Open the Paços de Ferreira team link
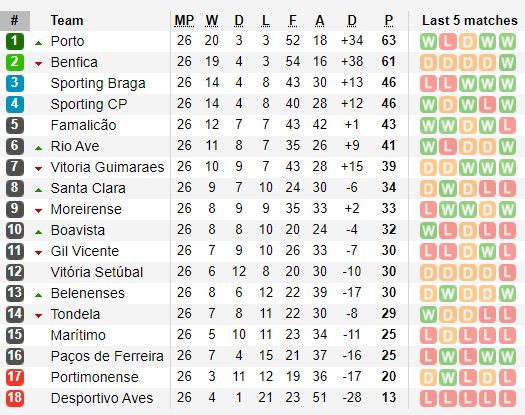Image resolution: width=525 pixels, height=415 pixels. point(107,356)
